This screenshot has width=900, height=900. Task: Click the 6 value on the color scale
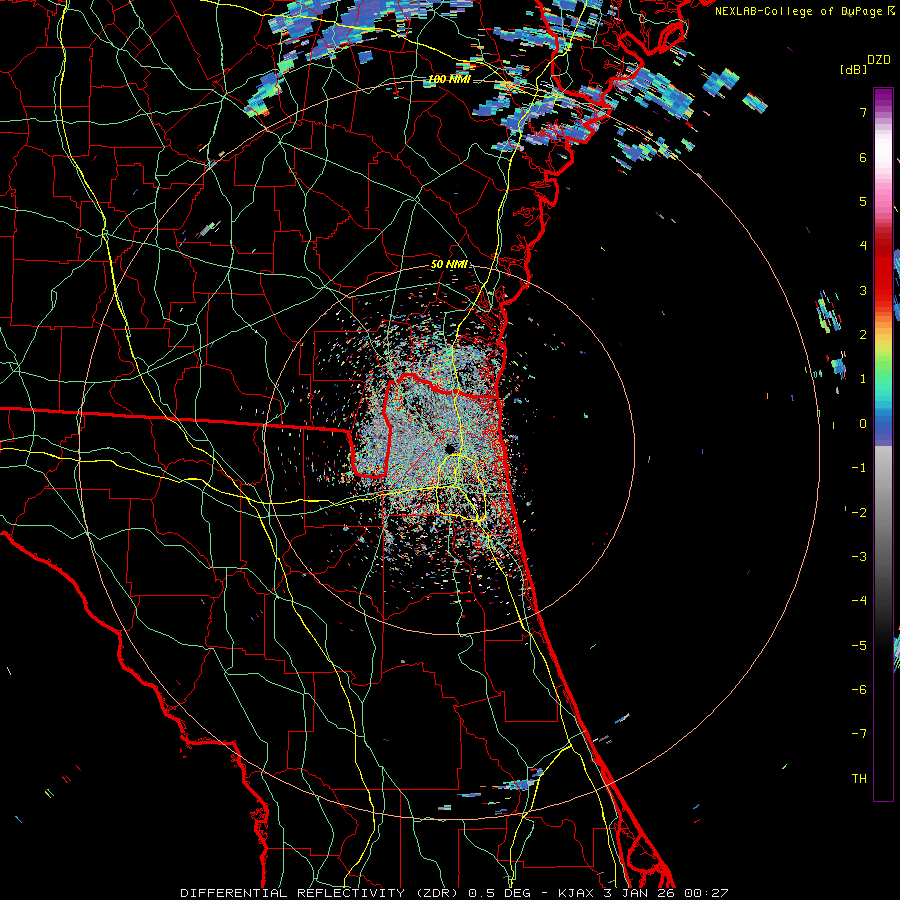coord(863,157)
